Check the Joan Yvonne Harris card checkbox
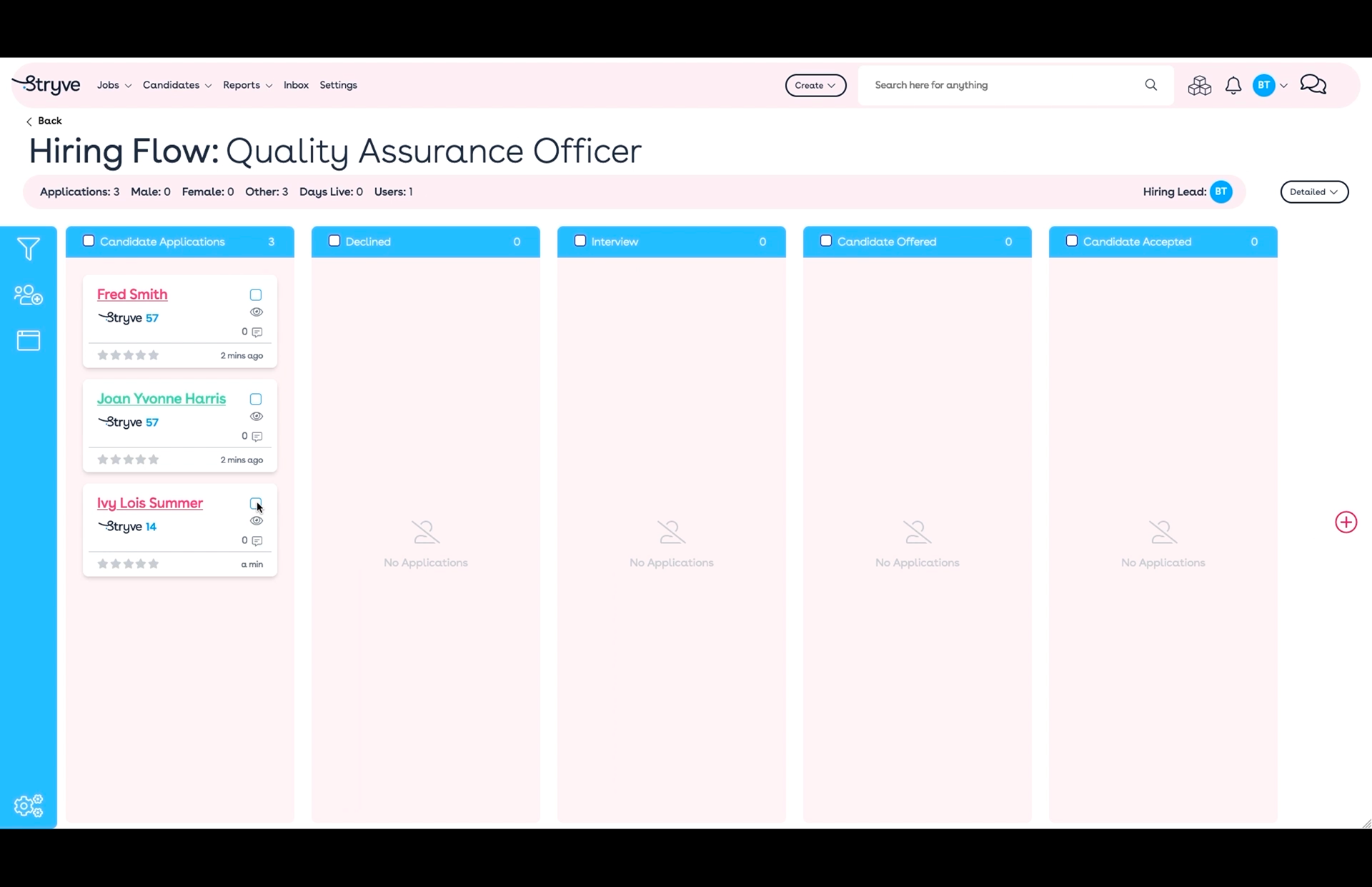This screenshot has height=887, width=1372. 256,399
